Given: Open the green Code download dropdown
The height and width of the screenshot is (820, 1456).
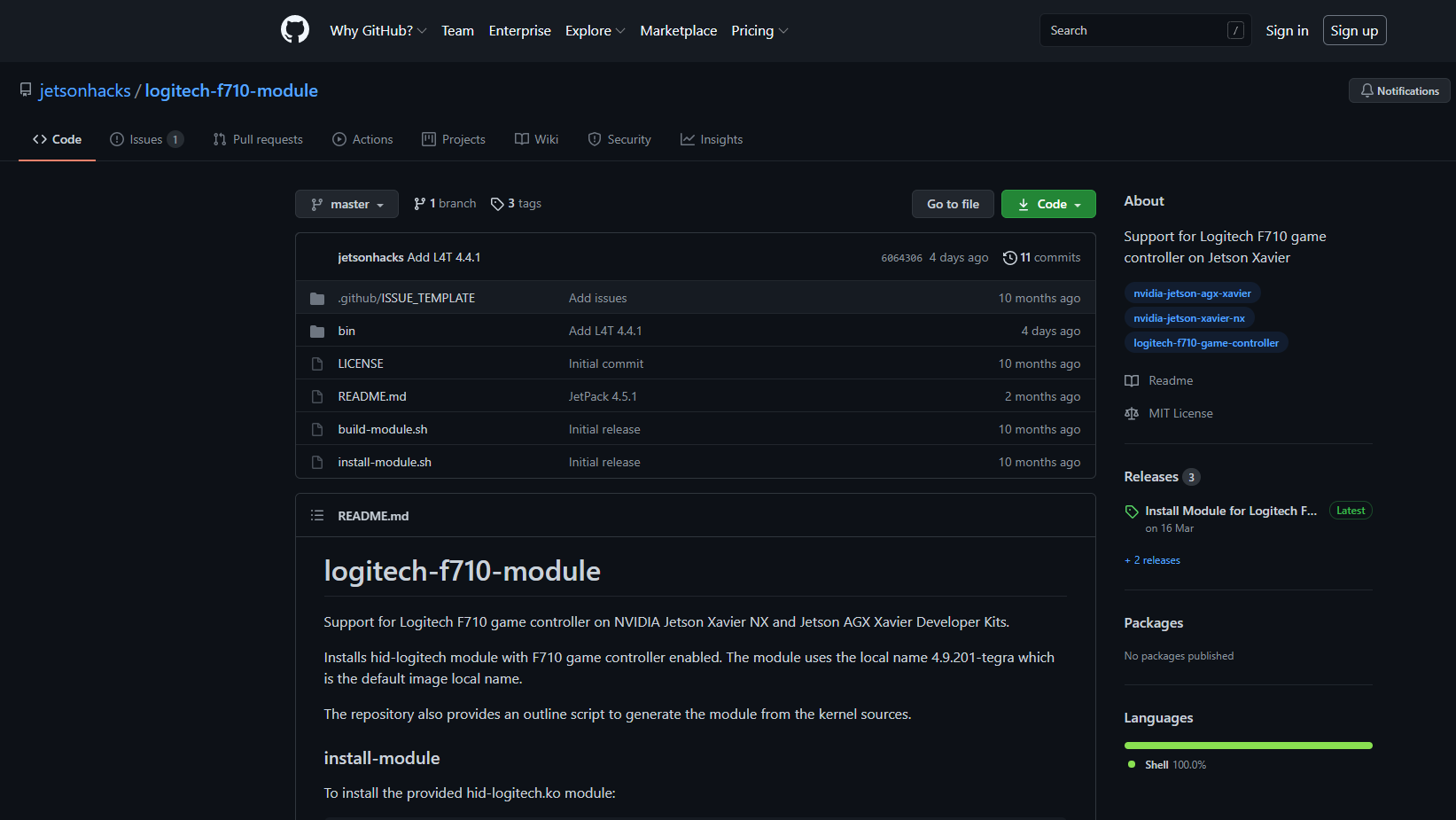Looking at the screenshot, I should pos(1048,204).
